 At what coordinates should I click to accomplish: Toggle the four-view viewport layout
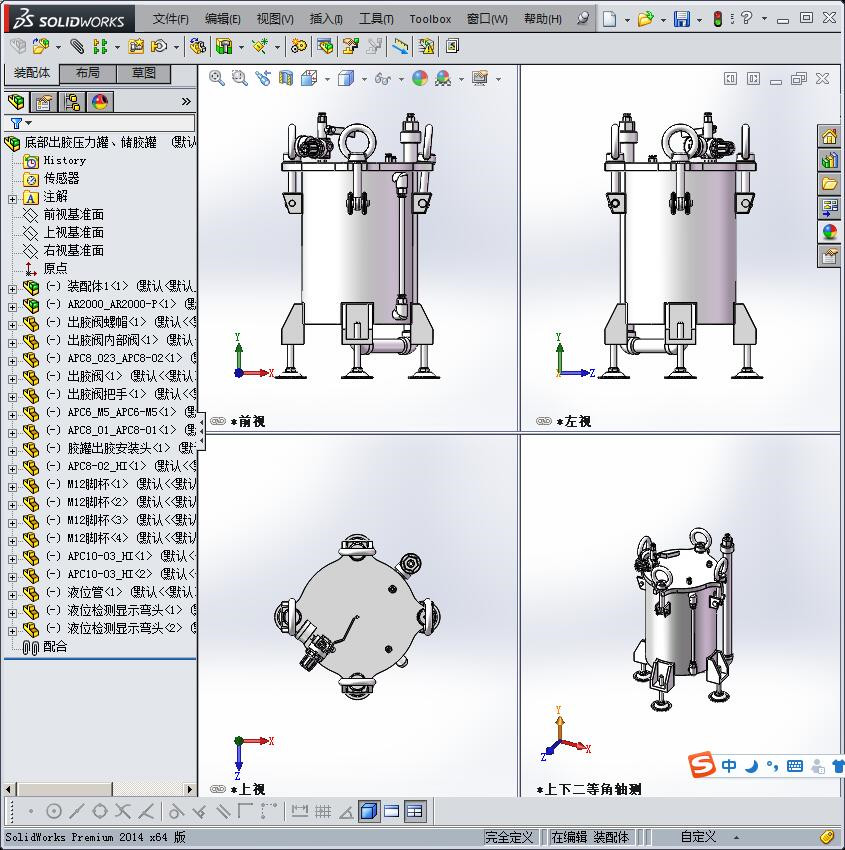415,812
